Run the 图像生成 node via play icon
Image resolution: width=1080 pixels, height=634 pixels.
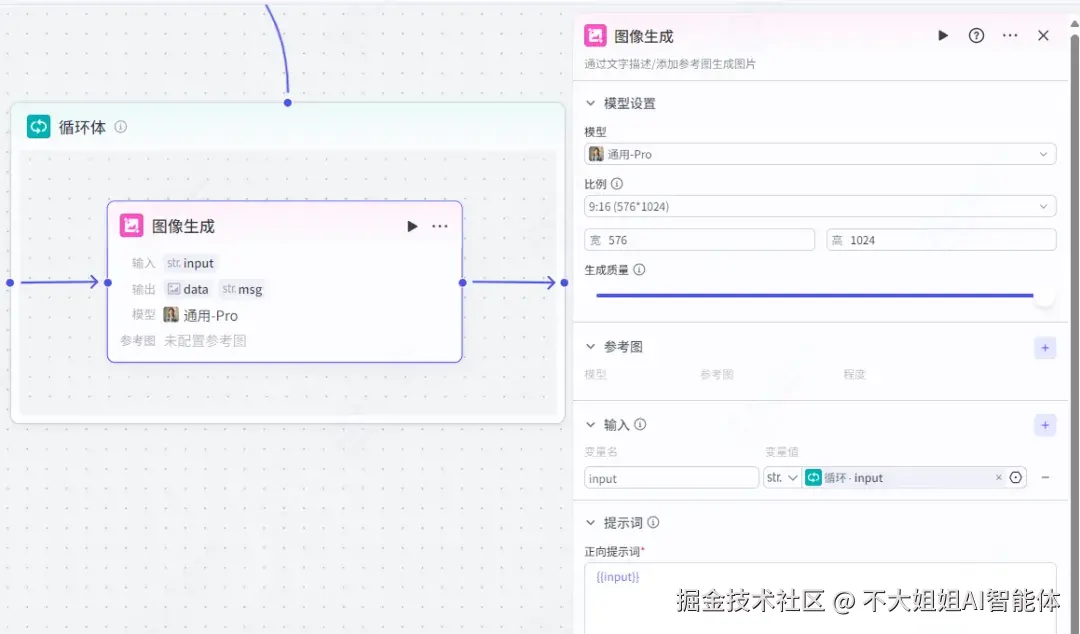(411, 226)
